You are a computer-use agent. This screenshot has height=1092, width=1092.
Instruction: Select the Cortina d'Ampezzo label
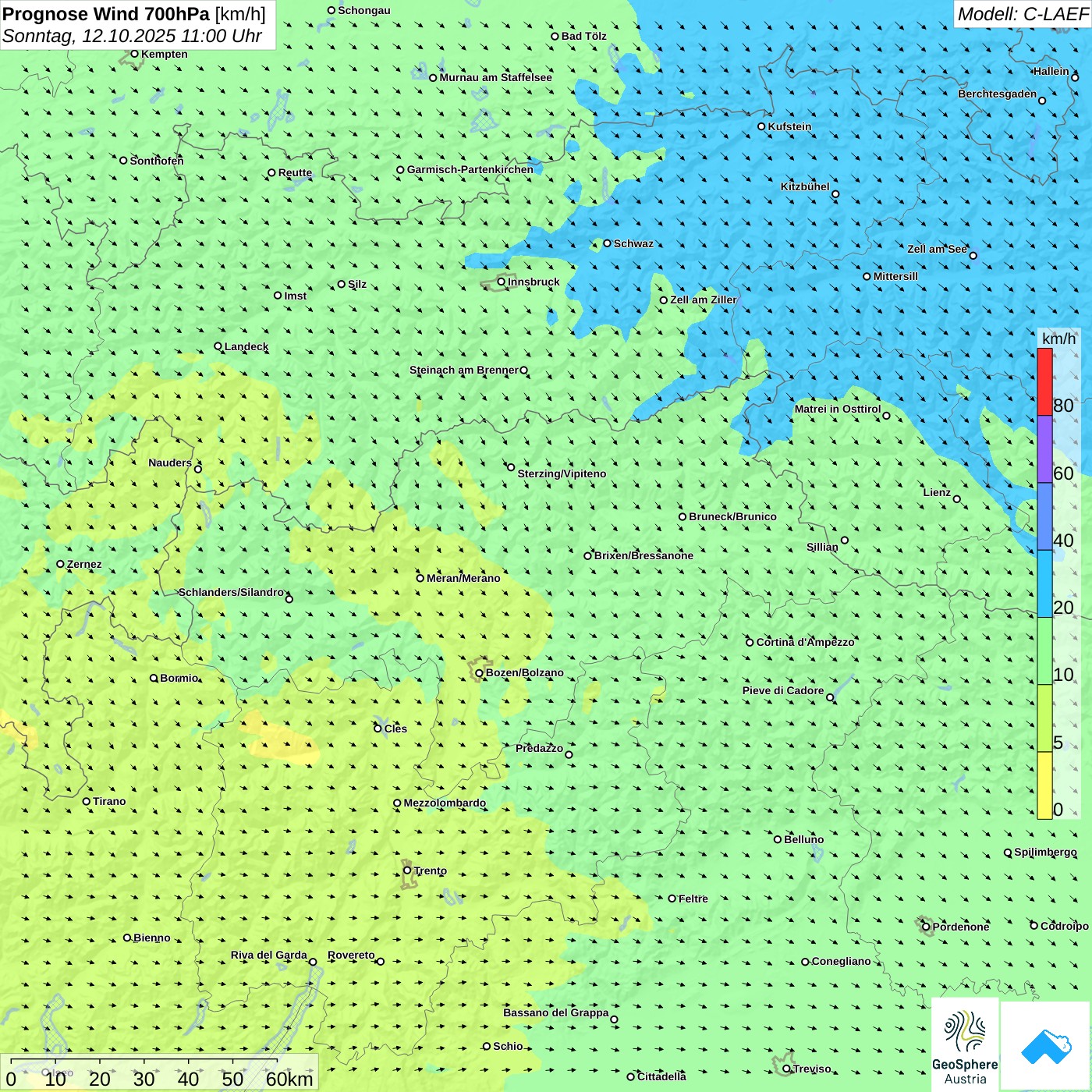[806, 642]
